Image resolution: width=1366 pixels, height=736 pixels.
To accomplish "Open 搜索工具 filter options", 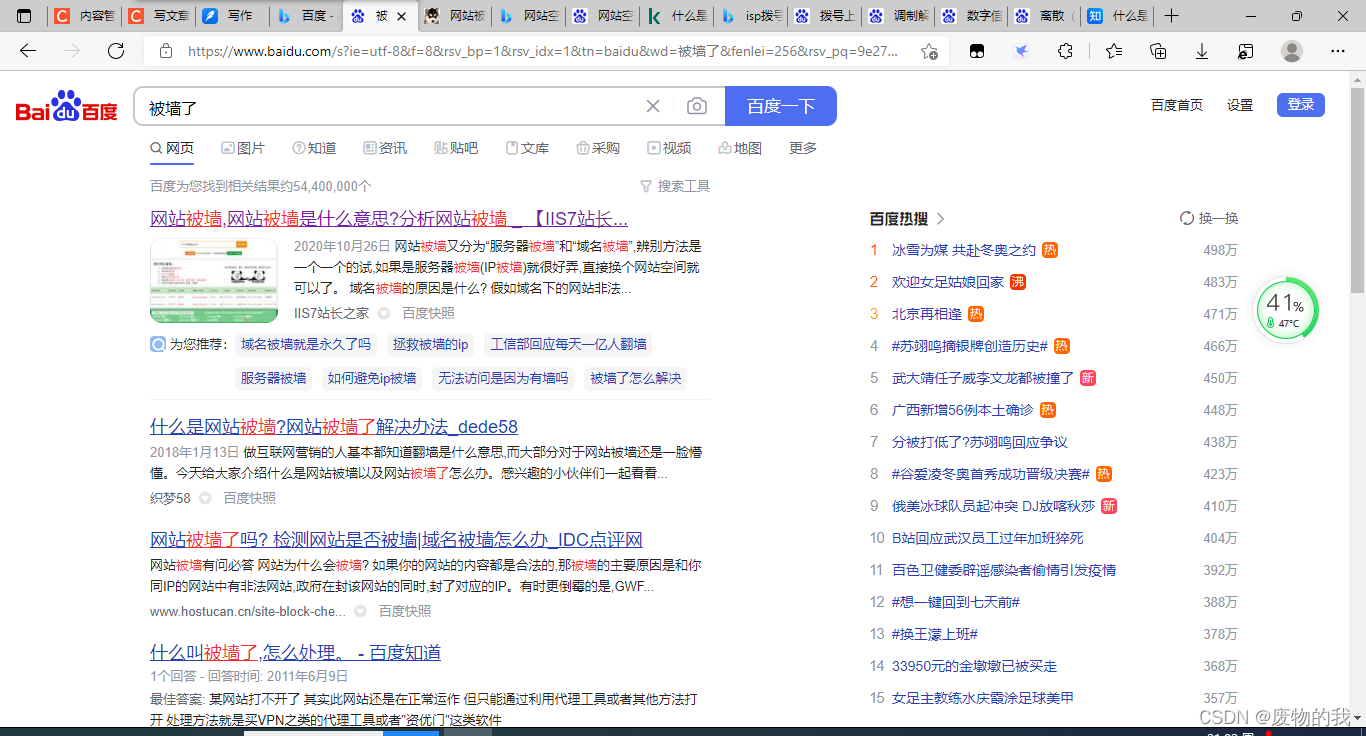I will pos(675,186).
